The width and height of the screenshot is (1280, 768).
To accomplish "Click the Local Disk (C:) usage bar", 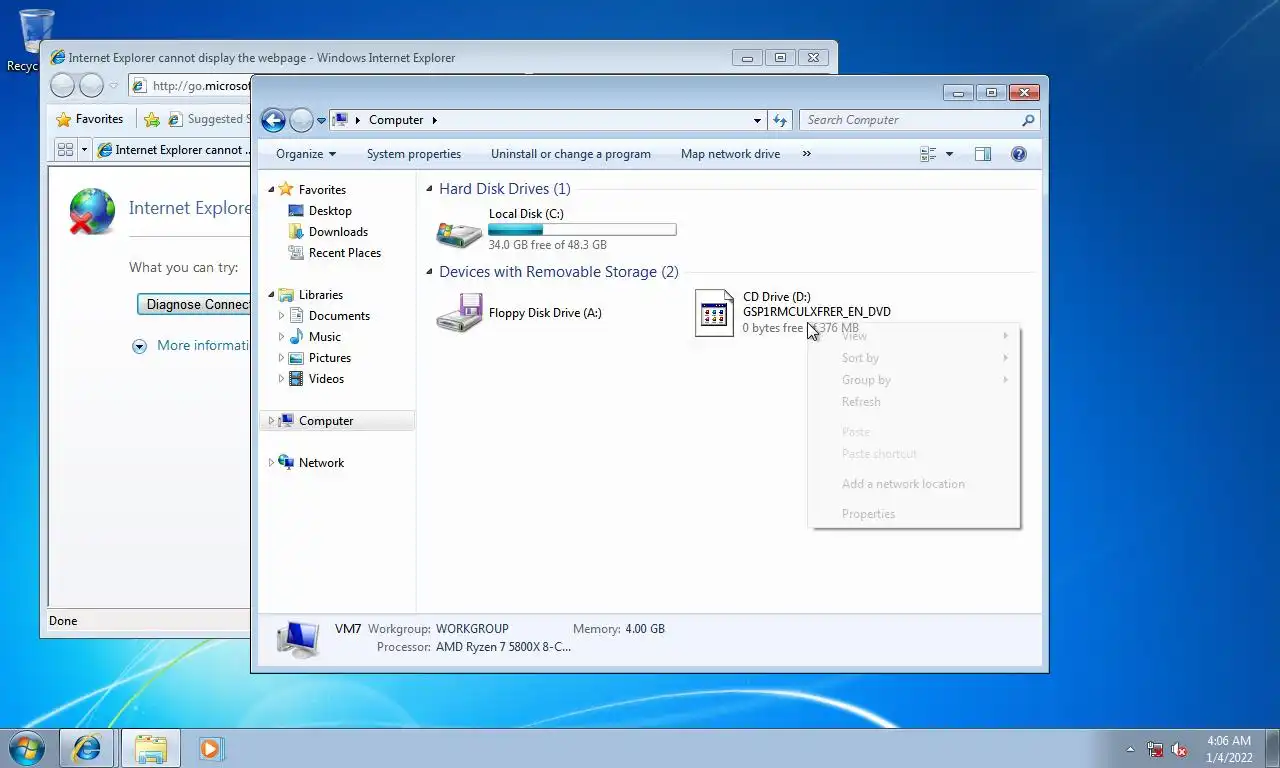I will 582,229.
